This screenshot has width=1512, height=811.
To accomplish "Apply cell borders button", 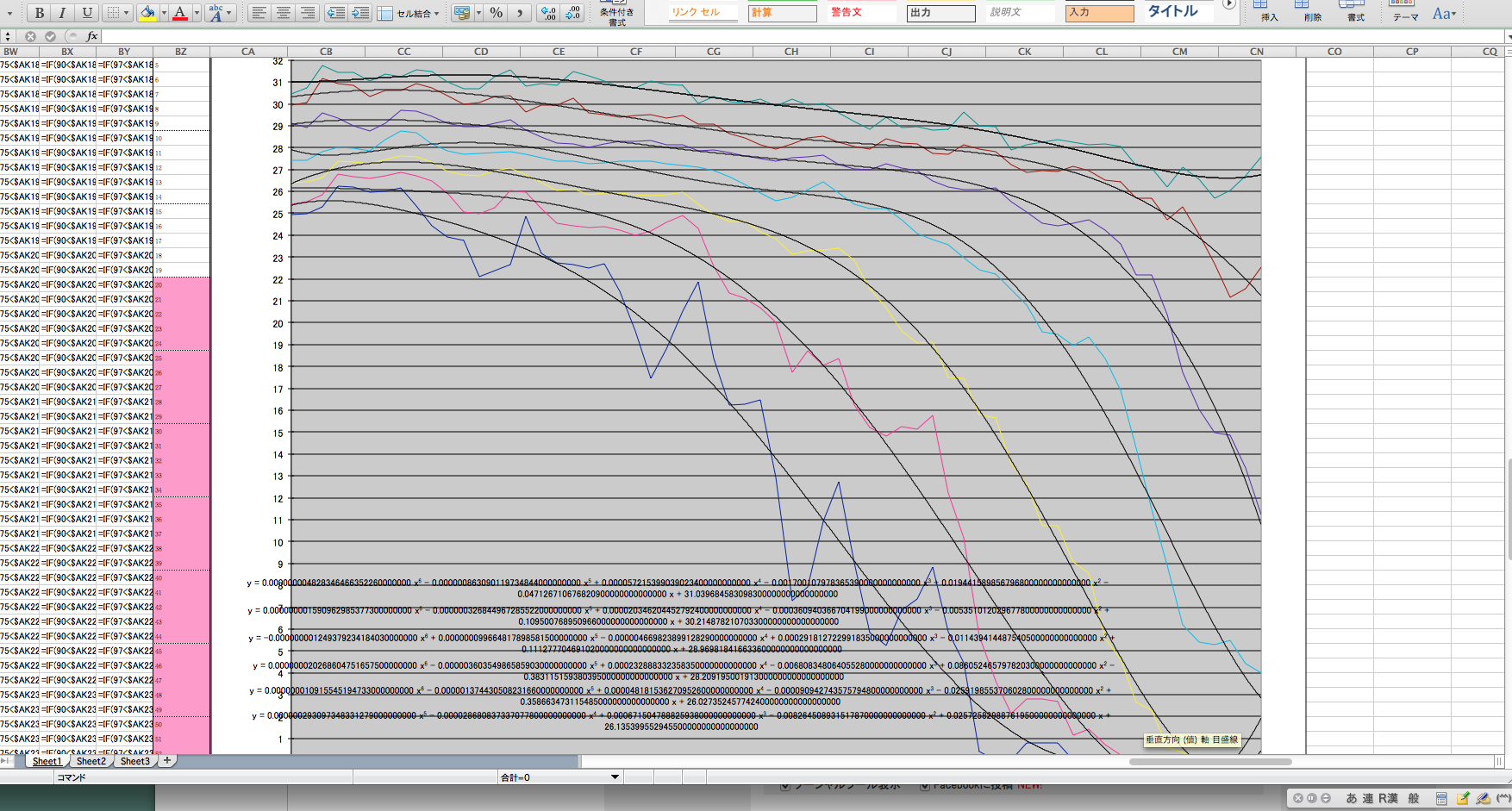I will pyautogui.click(x=112, y=13).
